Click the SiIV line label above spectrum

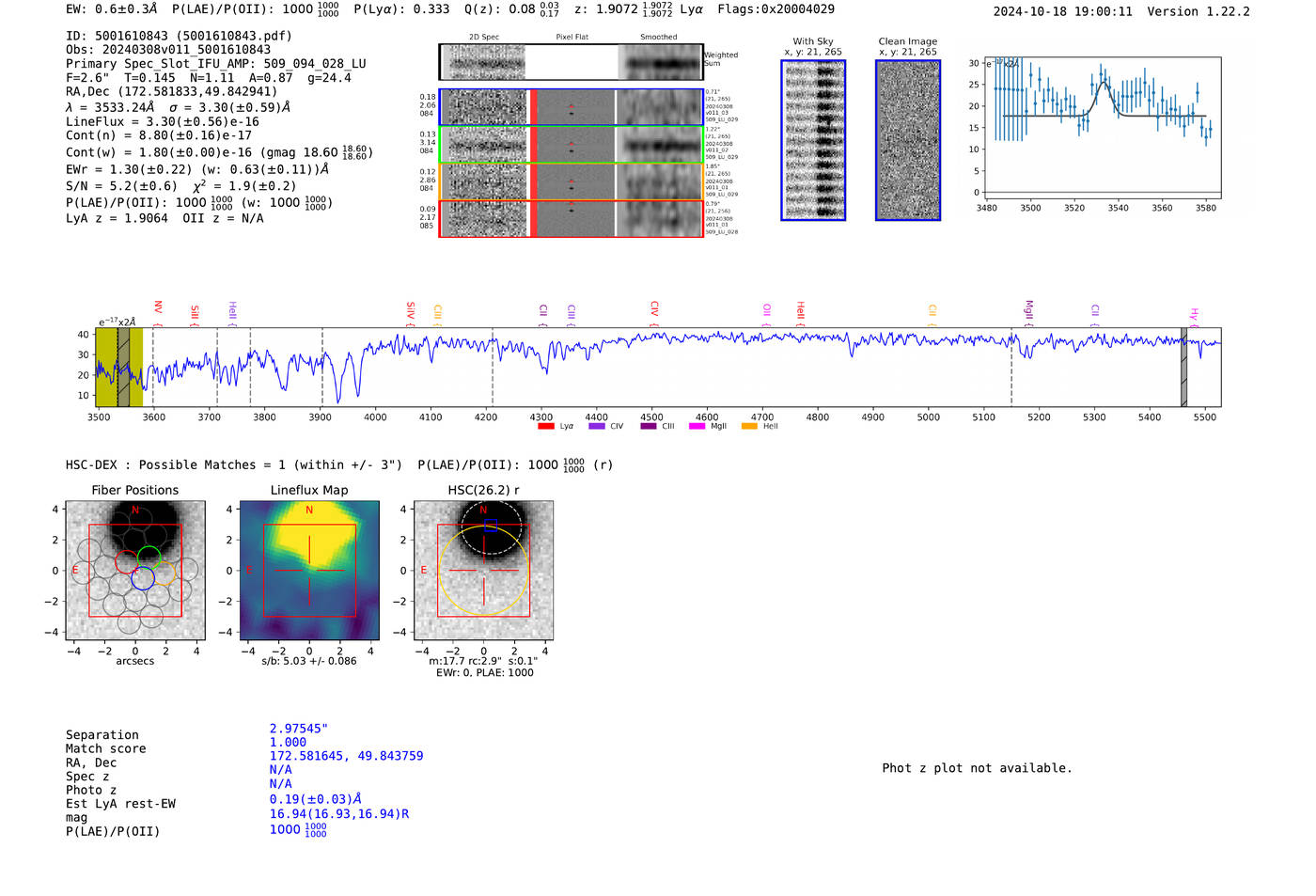411,311
